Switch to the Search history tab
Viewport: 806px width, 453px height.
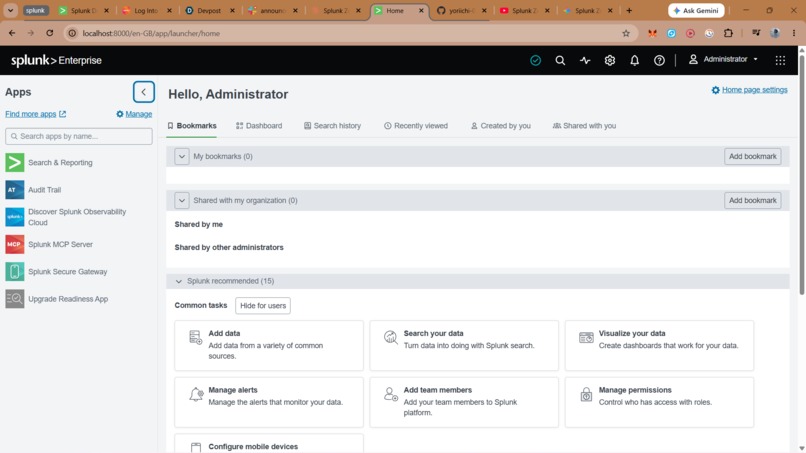click(332, 125)
